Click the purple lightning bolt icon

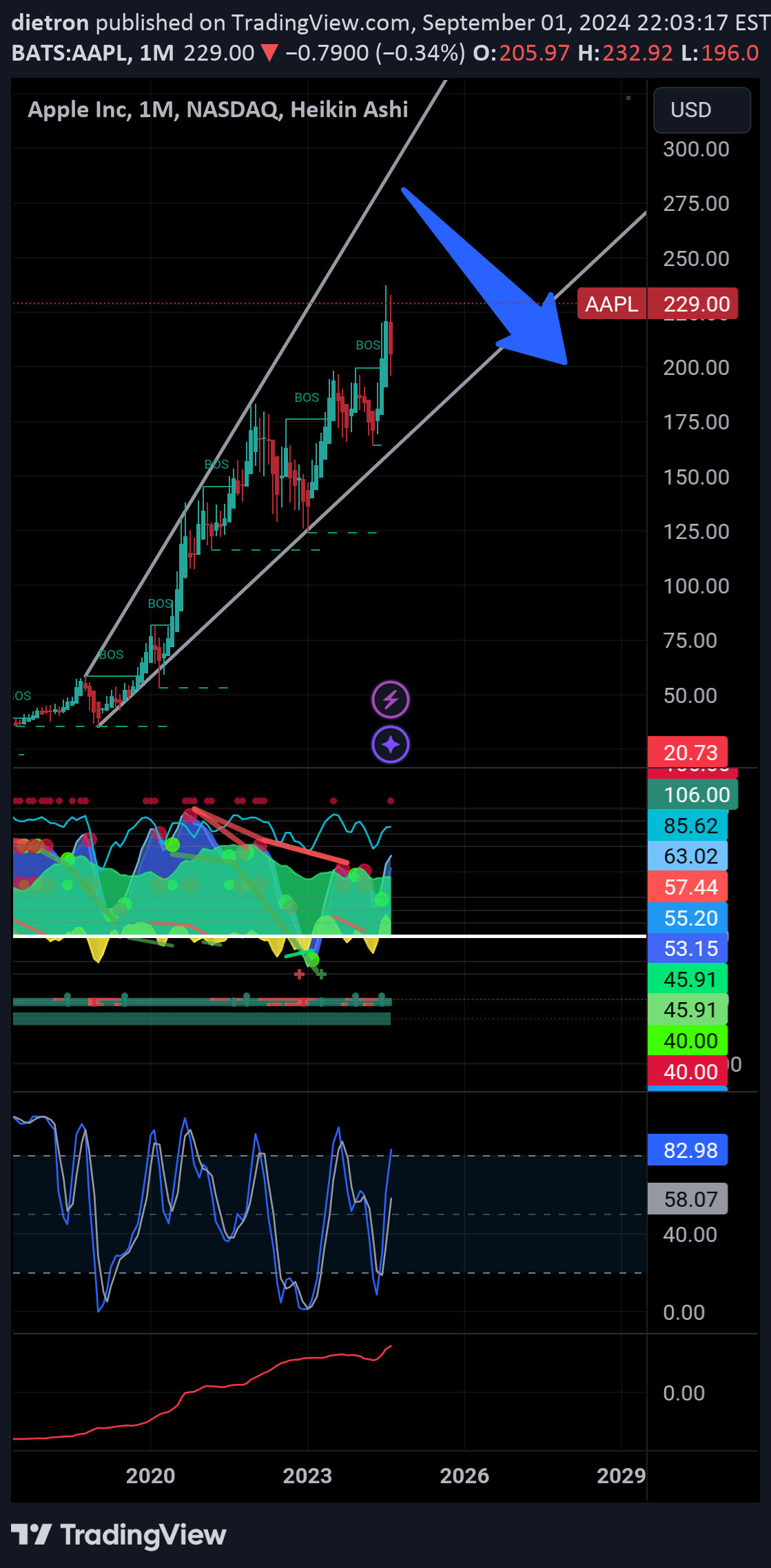[x=391, y=700]
